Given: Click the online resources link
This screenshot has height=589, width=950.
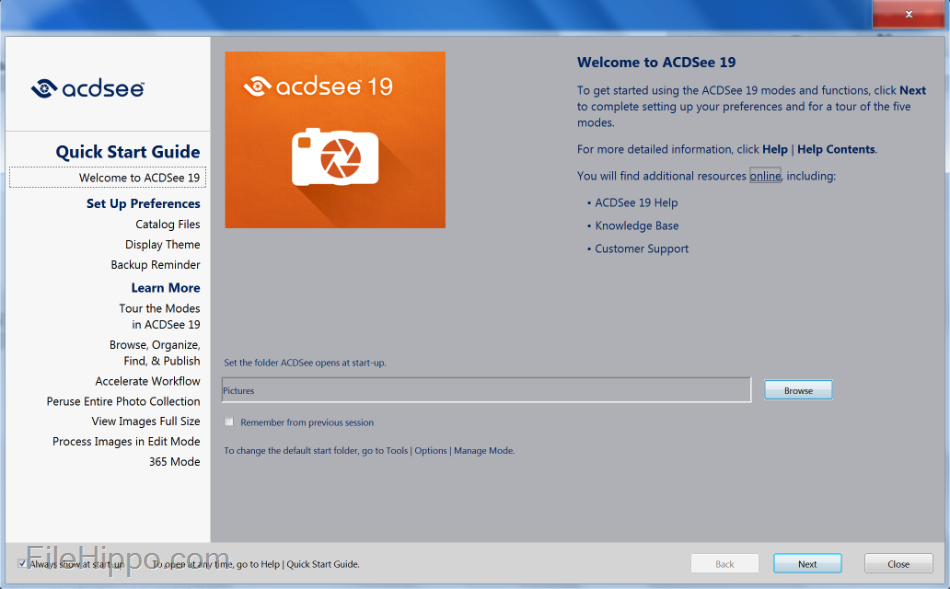Looking at the screenshot, I should (765, 176).
